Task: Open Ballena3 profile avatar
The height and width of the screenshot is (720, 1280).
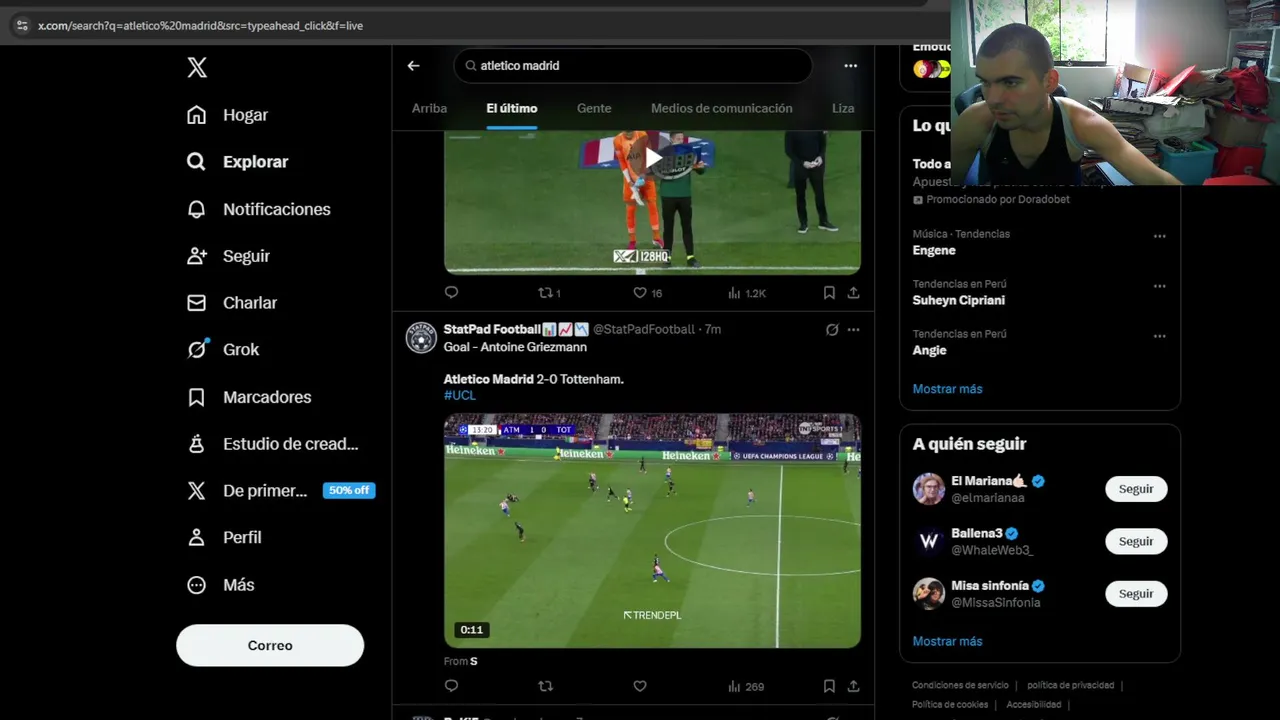Action: coord(929,541)
